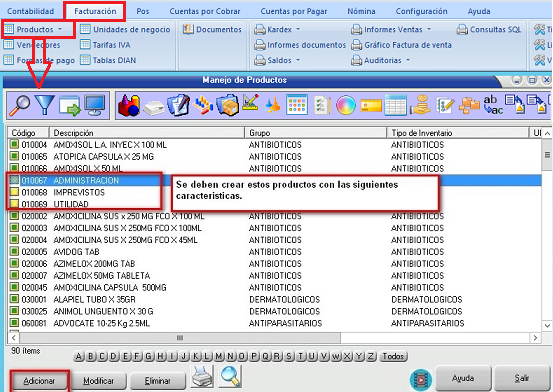Play the video tutorial film icon

tap(421, 380)
